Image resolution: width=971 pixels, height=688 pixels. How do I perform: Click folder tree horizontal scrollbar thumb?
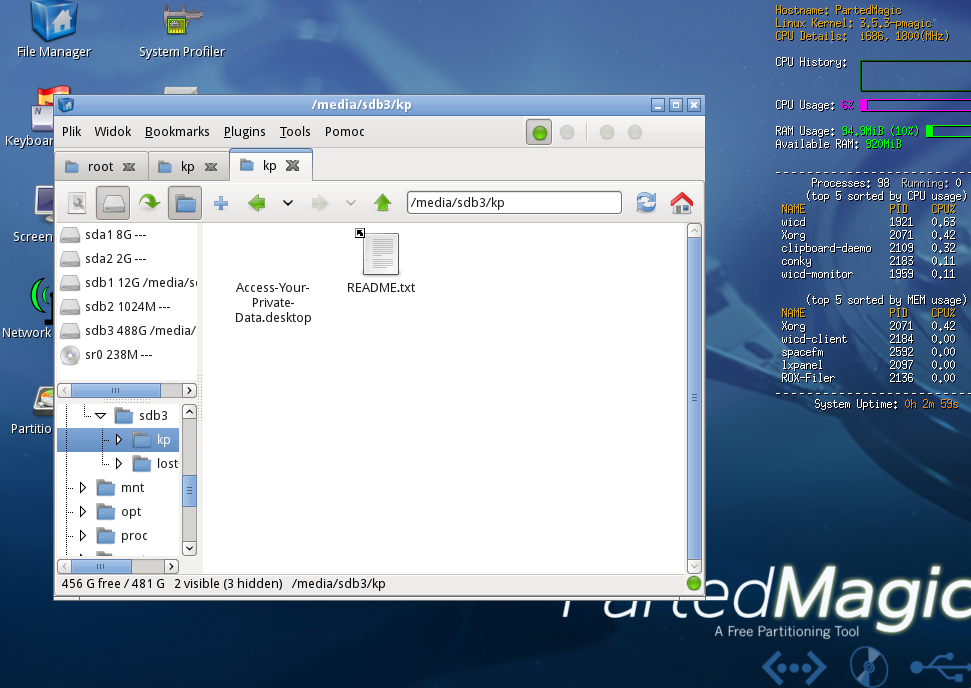(x=101, y=566)
